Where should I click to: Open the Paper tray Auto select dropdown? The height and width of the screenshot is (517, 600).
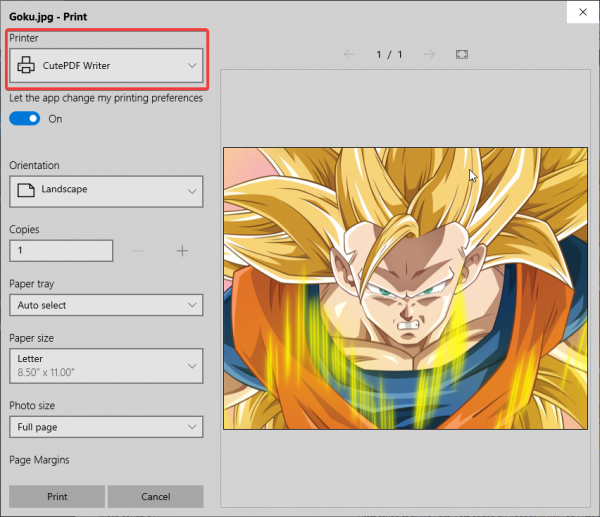click(x=106, y=305)
